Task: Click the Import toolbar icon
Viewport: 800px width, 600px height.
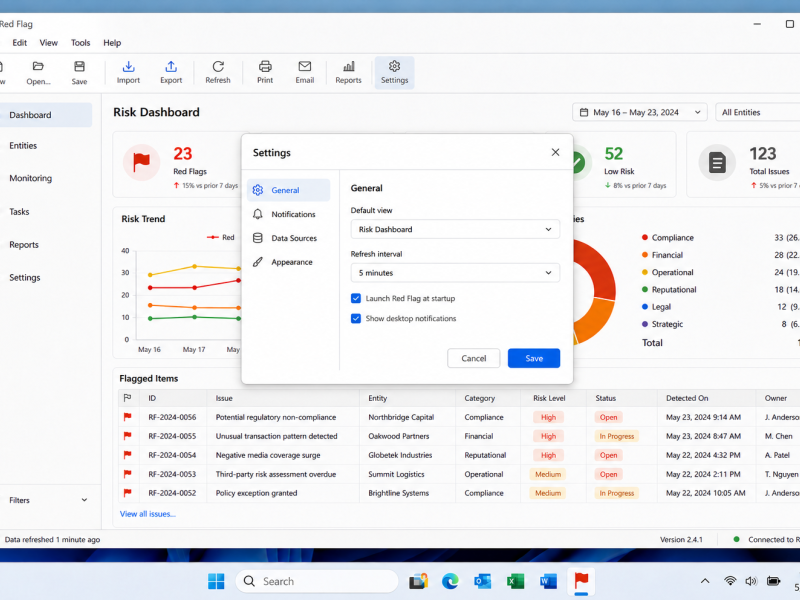Action: 128,67
